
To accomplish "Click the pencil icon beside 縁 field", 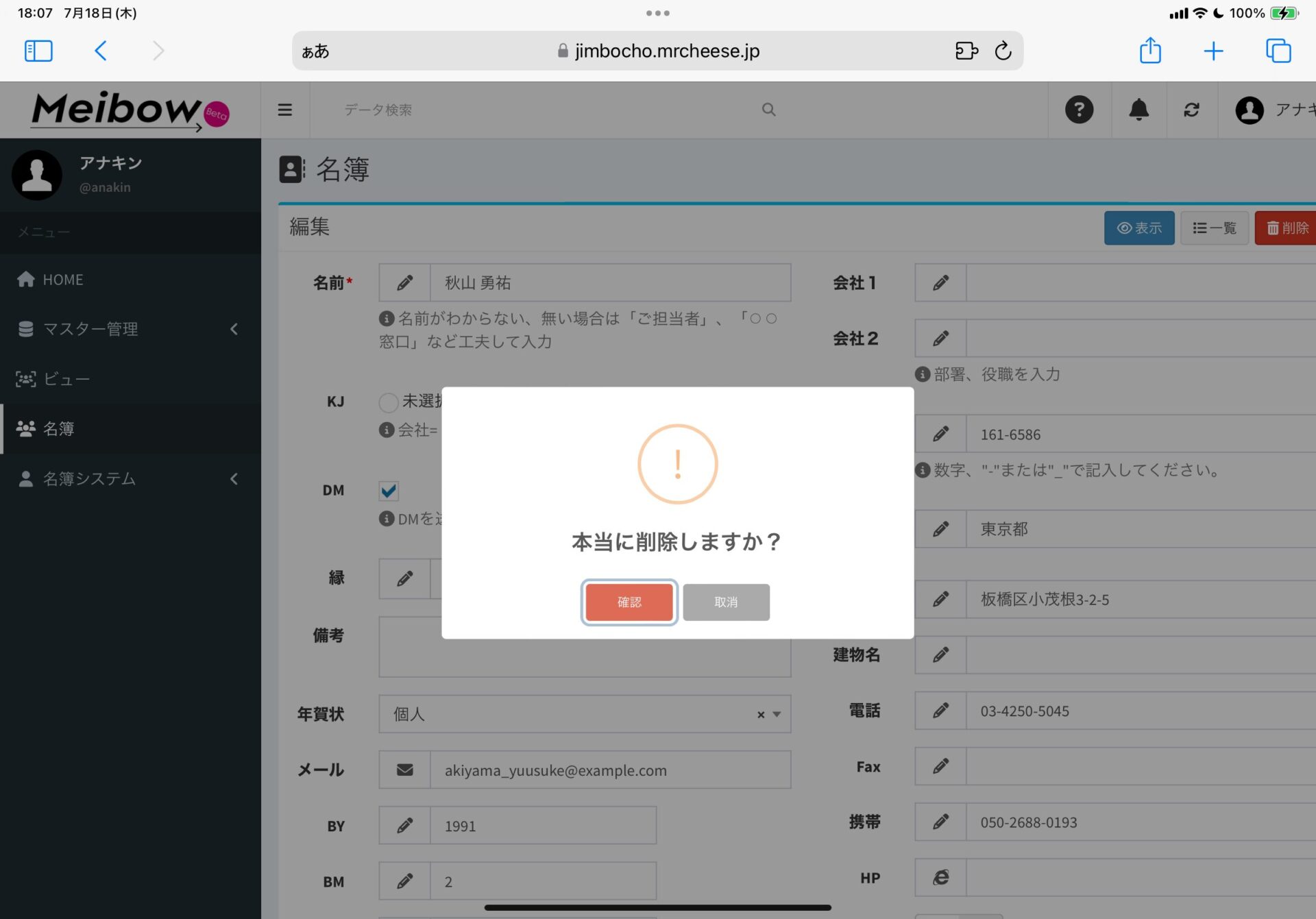I will (404, 578).
